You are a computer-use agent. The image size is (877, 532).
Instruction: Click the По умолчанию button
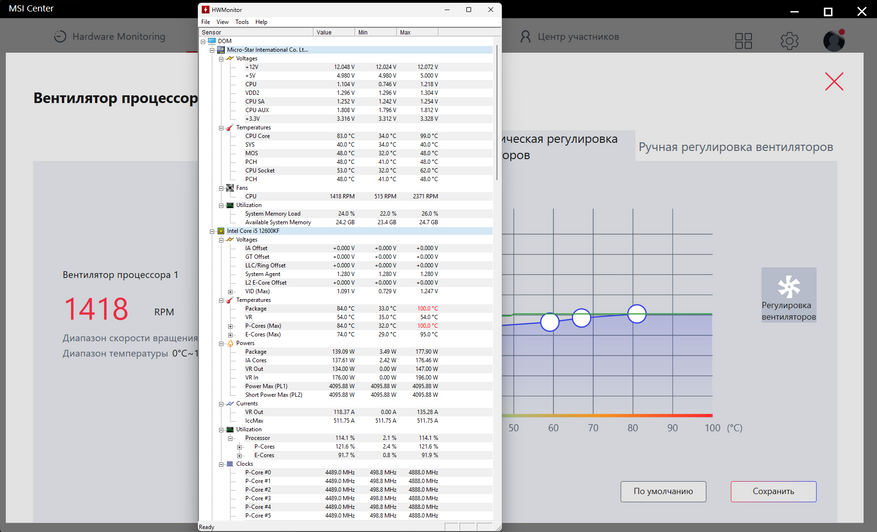tap(663, 491)
